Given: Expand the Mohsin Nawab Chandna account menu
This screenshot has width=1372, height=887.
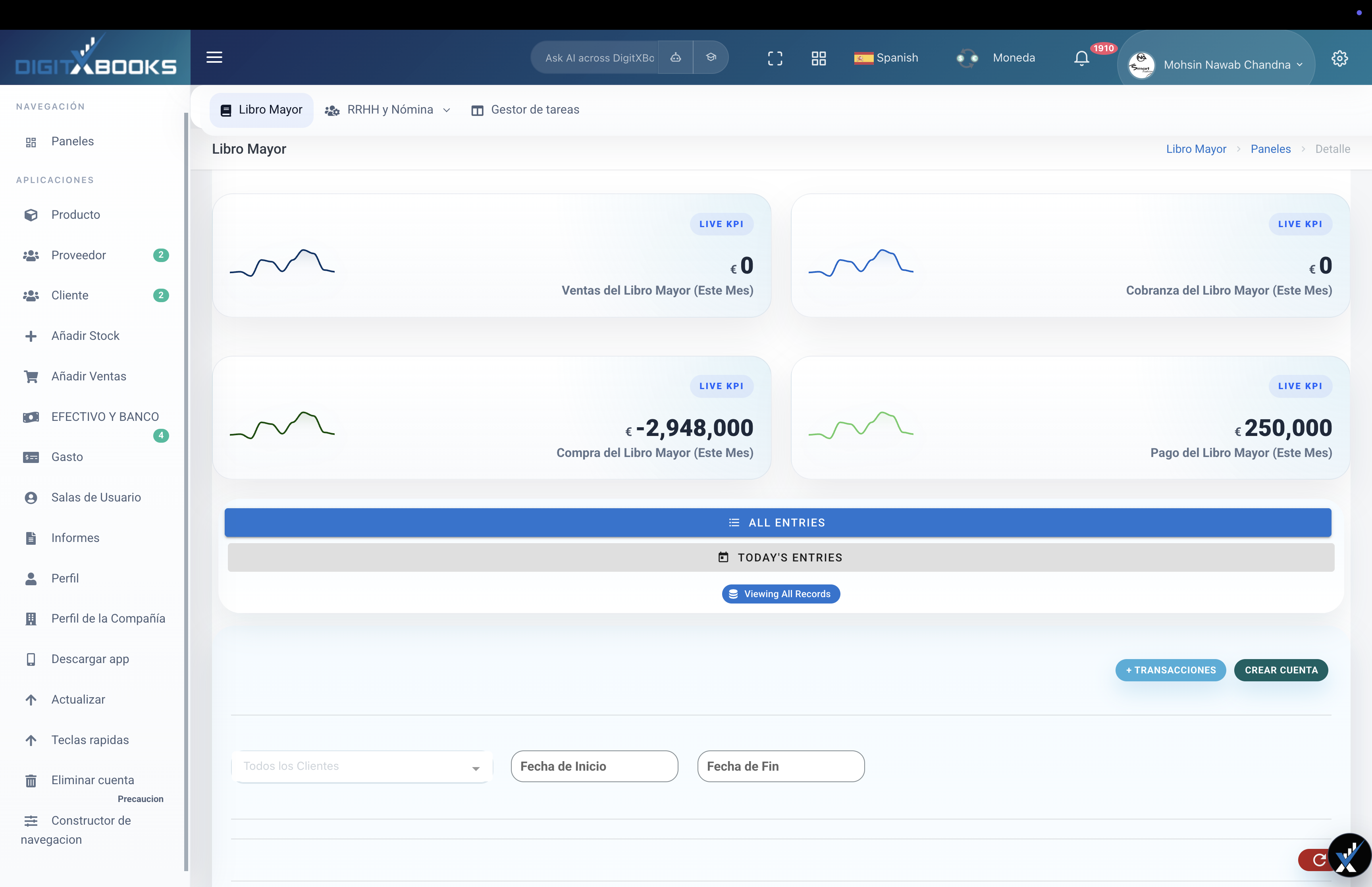Looking at the screenshot, I should pyautogui.click(x=1230, y=64).
